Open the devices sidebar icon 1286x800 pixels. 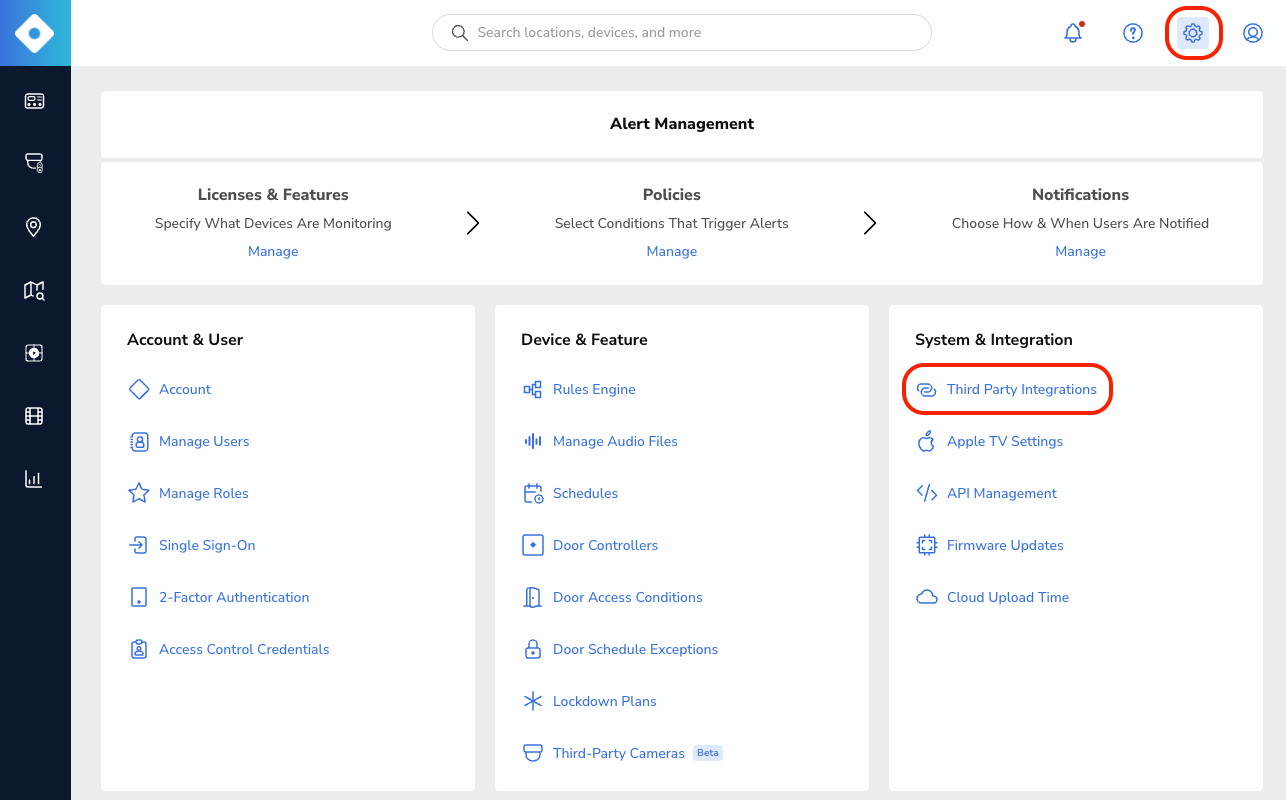34,101
